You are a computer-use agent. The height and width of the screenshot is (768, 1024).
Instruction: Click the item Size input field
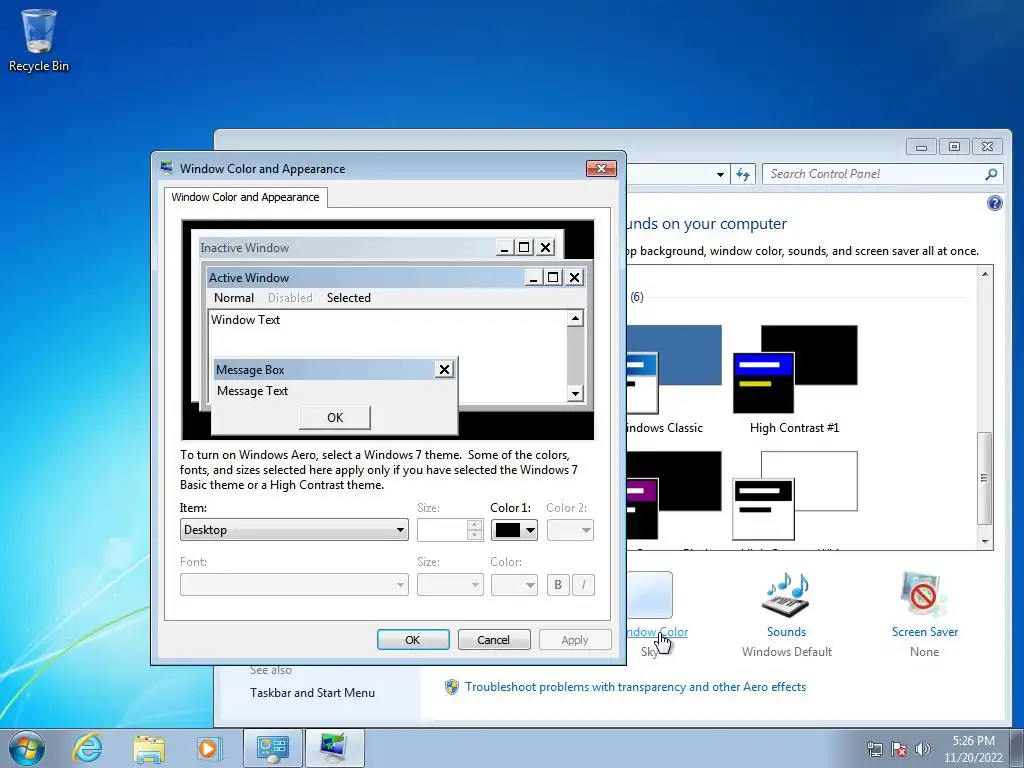tap(442, 530)
